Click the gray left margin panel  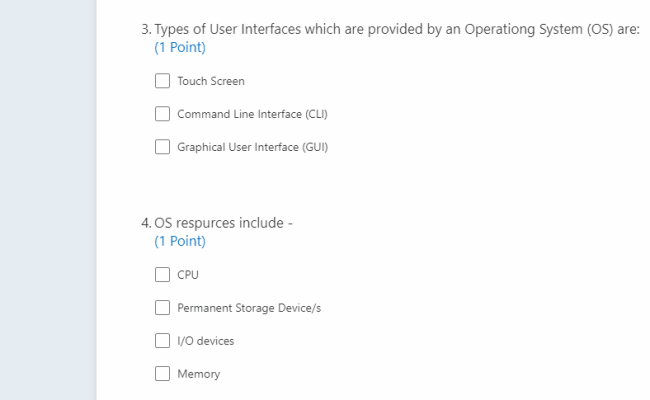tap(47, 200)
